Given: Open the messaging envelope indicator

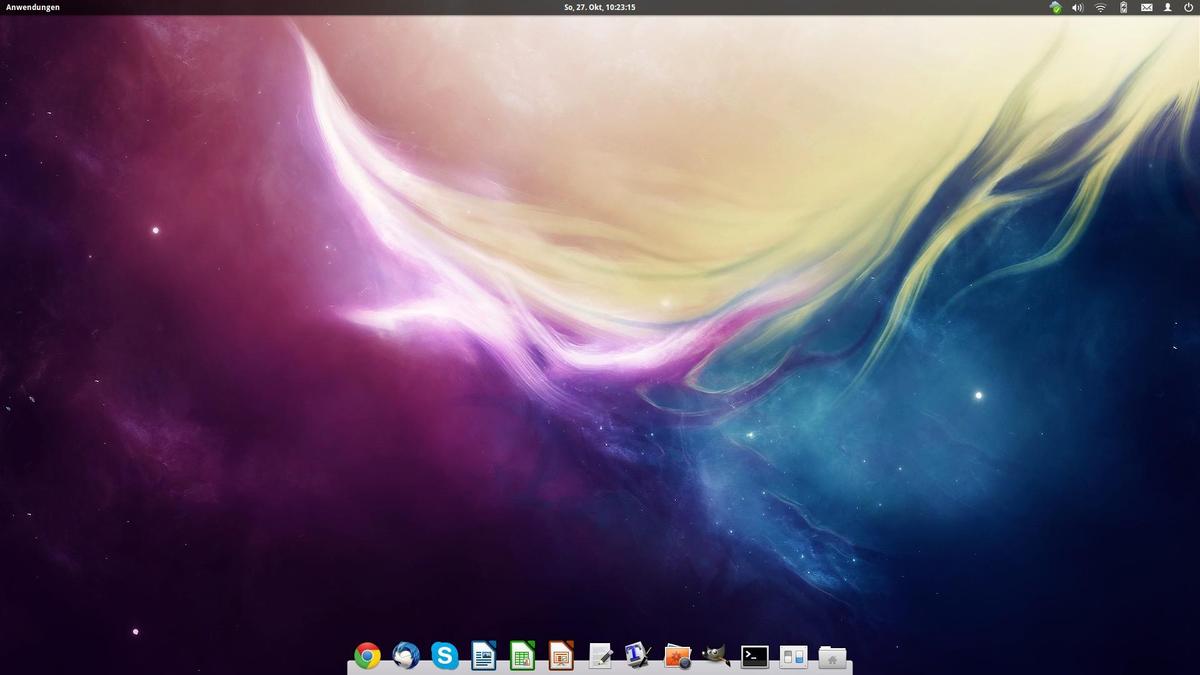Looking at the screenshot, I should coord(1146,7).
